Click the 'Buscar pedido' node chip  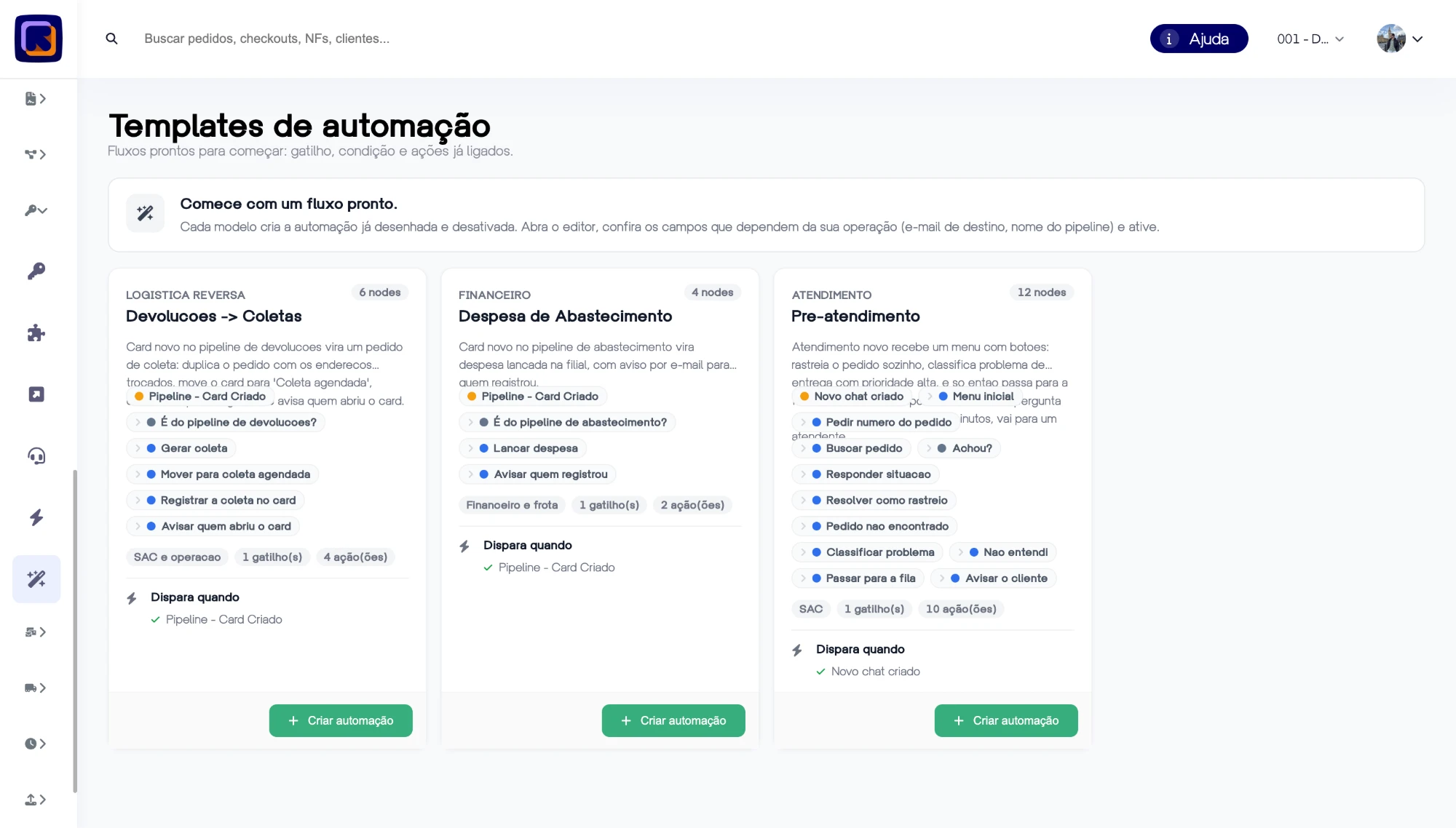[x=852, y=448]
